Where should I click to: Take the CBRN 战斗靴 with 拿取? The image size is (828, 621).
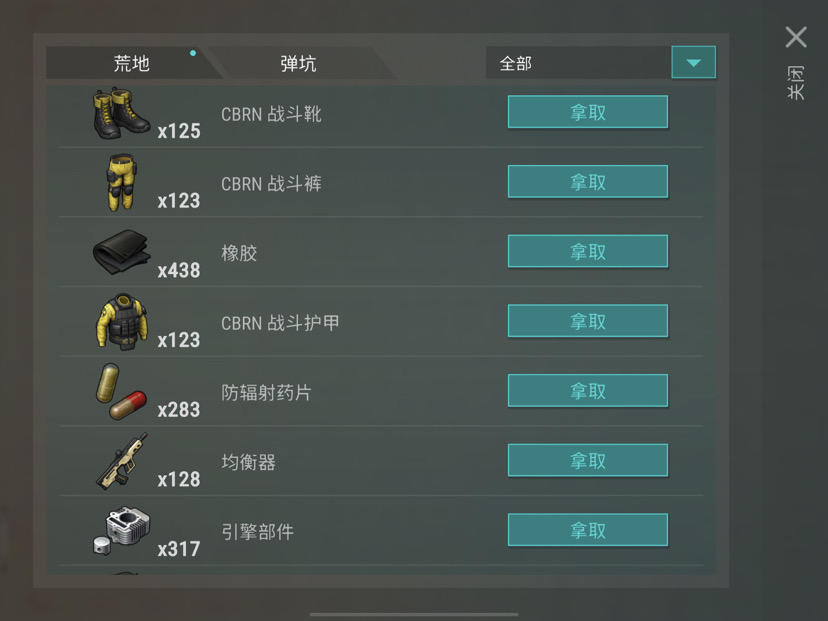(x=588, y=112)
